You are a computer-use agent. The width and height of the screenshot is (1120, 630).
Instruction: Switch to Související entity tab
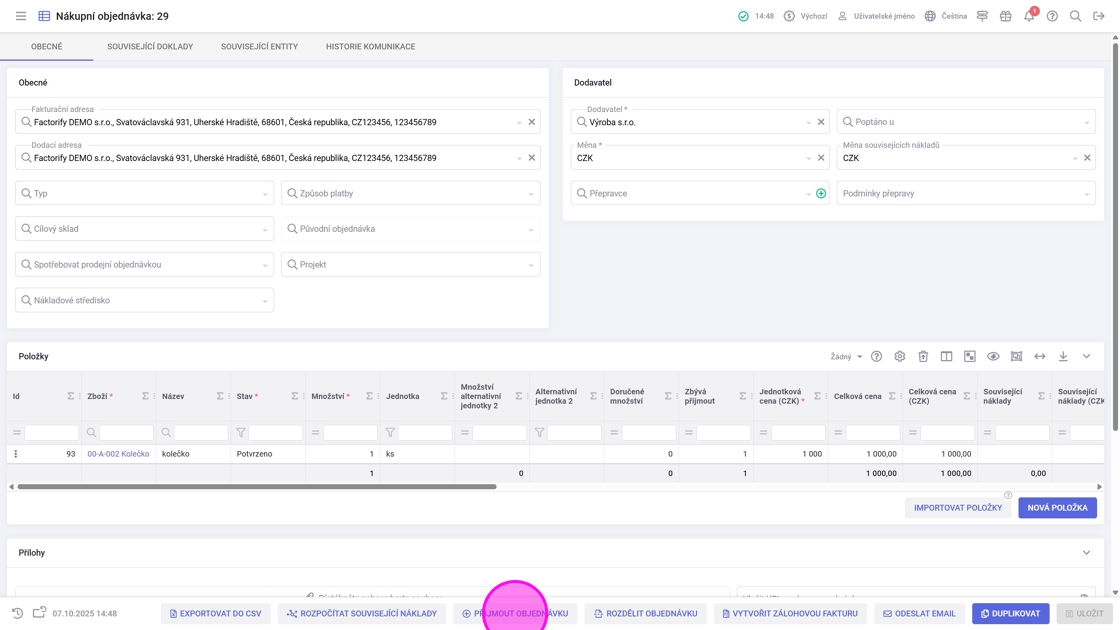pyautogui.click(x=259, y=46)
